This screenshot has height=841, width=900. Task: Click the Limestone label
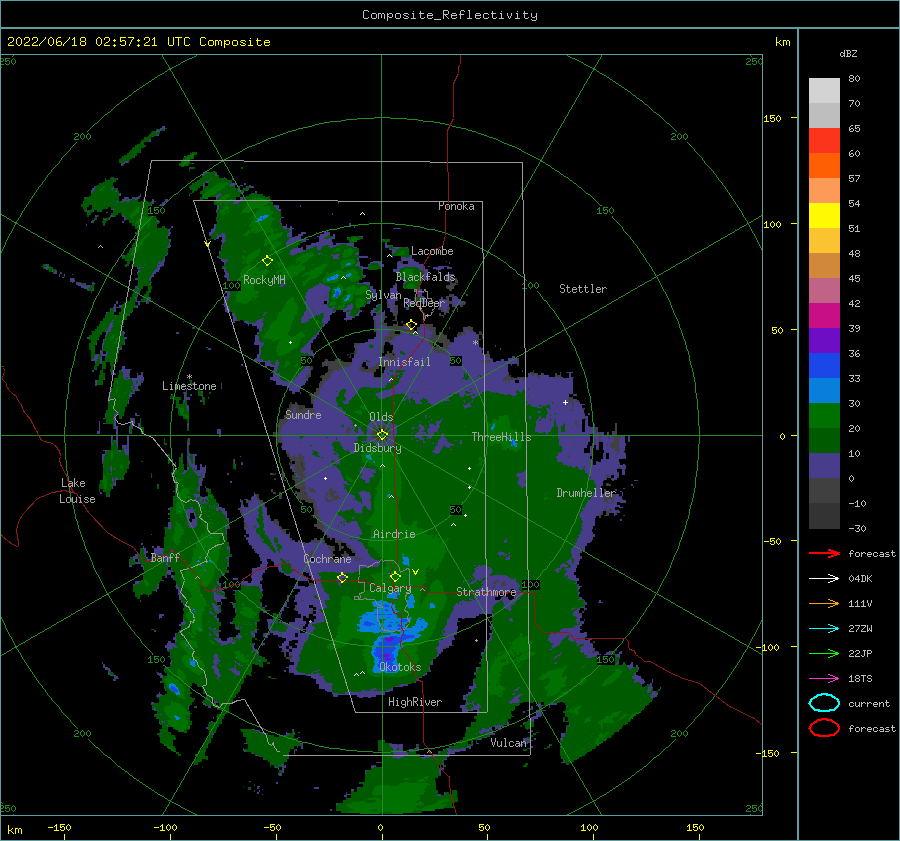189,386
